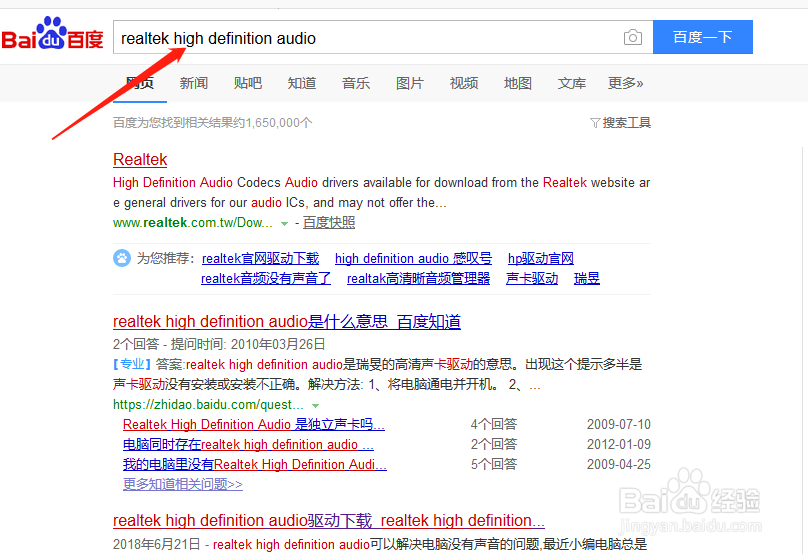Switch to the 音乐 tab
This screenshot has height=554, width=808.
(x=356, y=83)
